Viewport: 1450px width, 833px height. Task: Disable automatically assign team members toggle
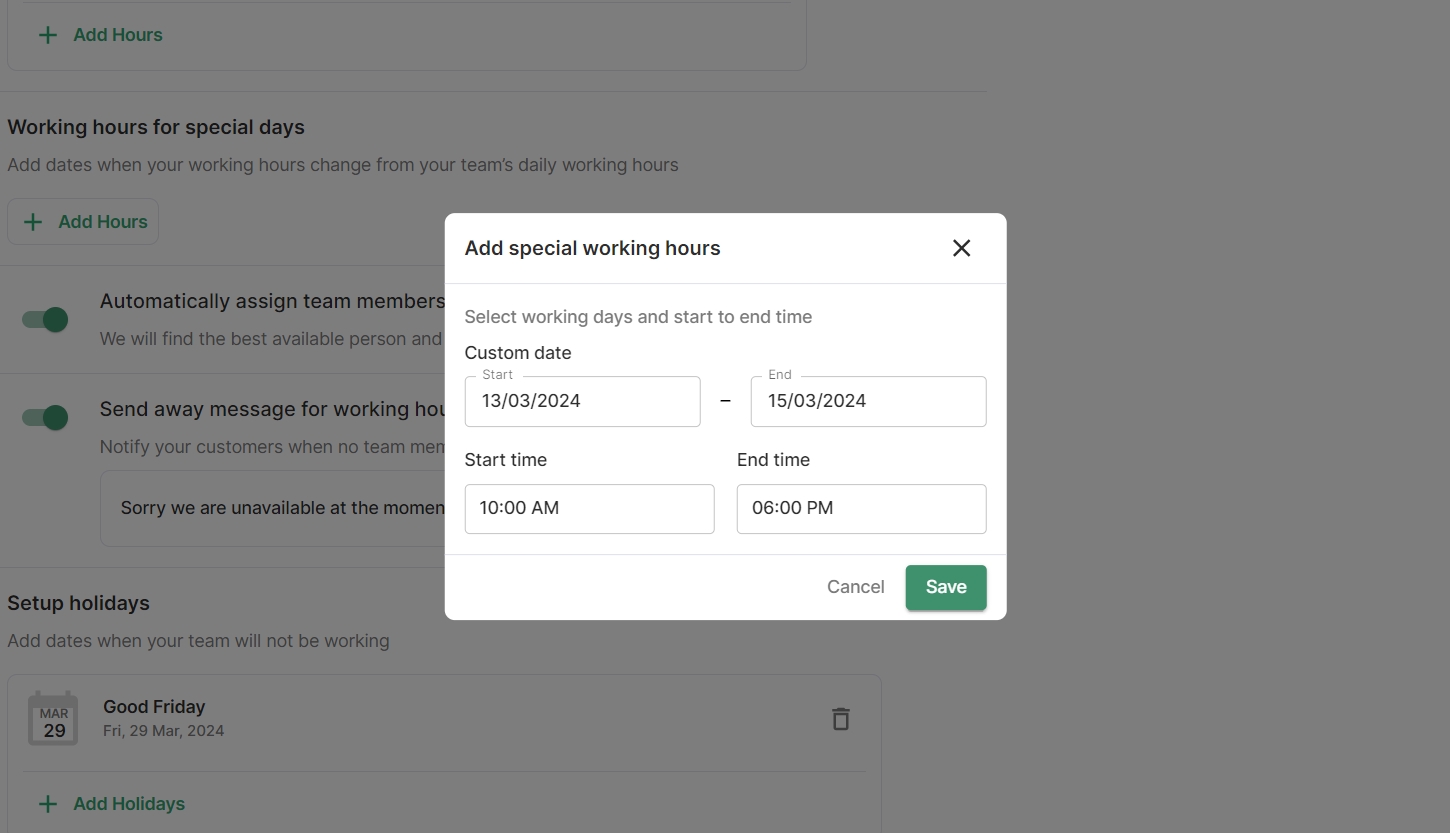pos(46,320)
